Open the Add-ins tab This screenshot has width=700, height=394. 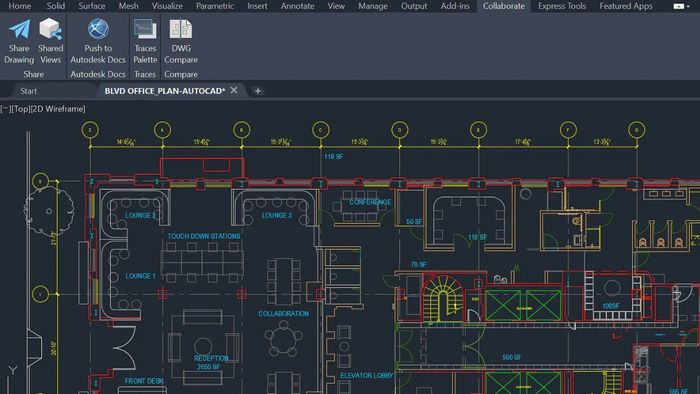pos(455,6)
